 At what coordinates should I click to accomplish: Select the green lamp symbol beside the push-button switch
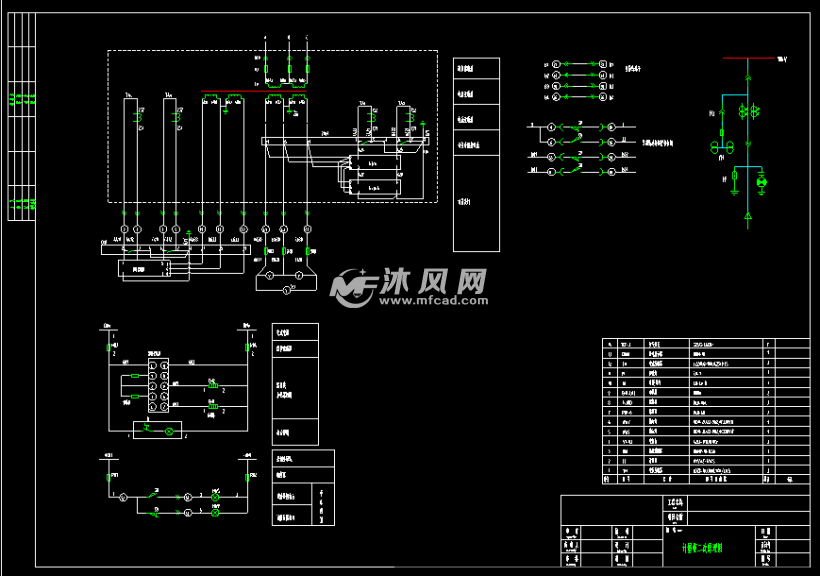[x=169, y=432]
